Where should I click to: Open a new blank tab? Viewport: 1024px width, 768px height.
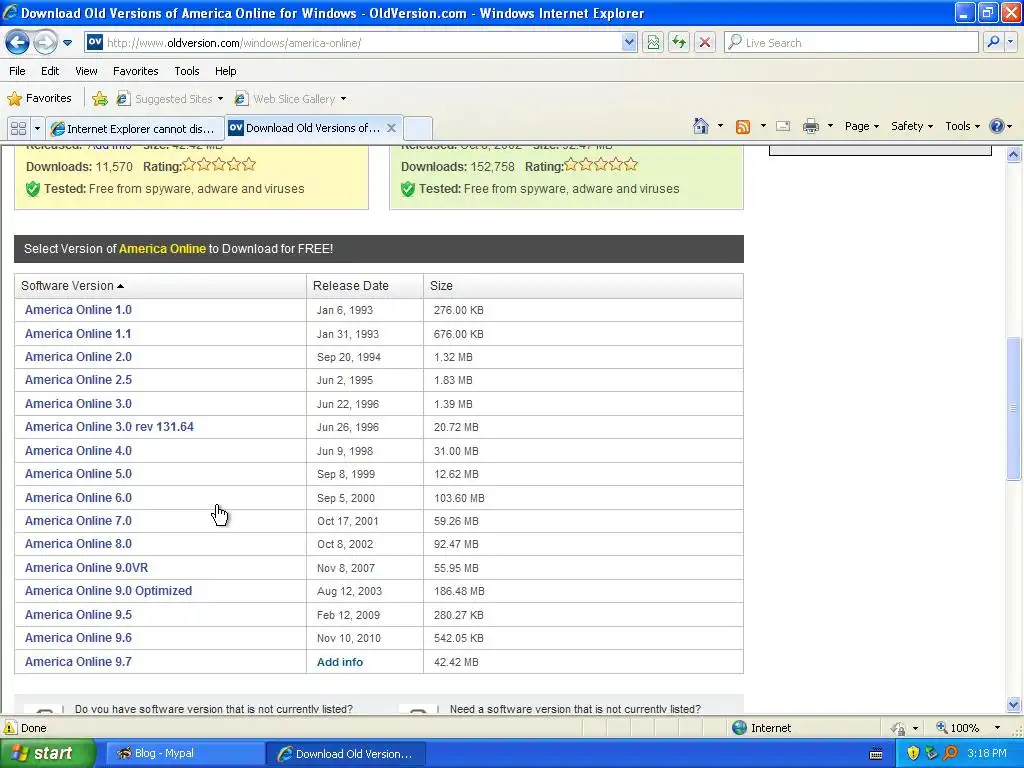[x=417, y=128]
